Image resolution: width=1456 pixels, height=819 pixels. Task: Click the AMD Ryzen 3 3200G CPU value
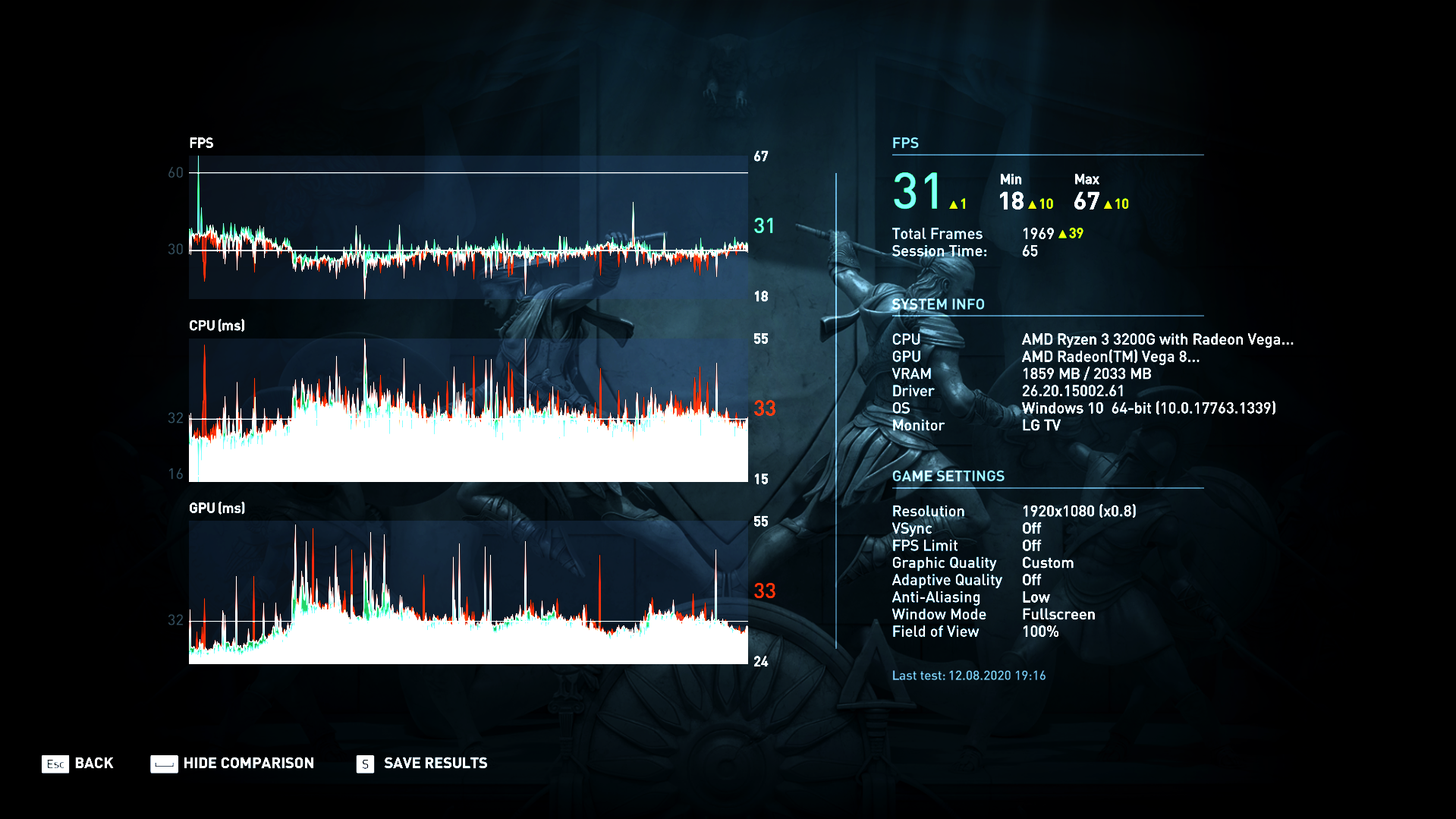(1158, 339)
